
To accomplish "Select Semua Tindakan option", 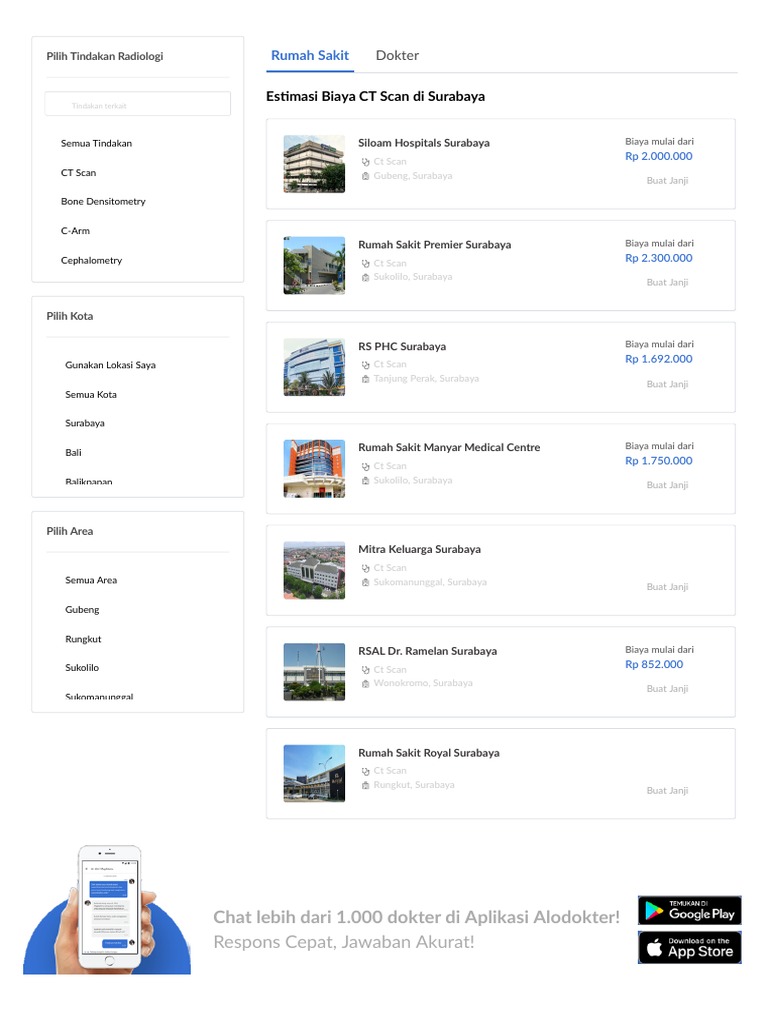I will [x=96, y=143].
